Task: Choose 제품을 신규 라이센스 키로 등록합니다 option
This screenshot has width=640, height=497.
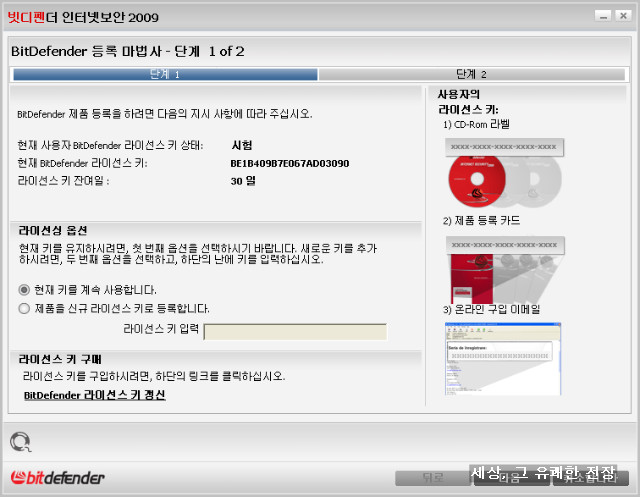Action: 24,308
